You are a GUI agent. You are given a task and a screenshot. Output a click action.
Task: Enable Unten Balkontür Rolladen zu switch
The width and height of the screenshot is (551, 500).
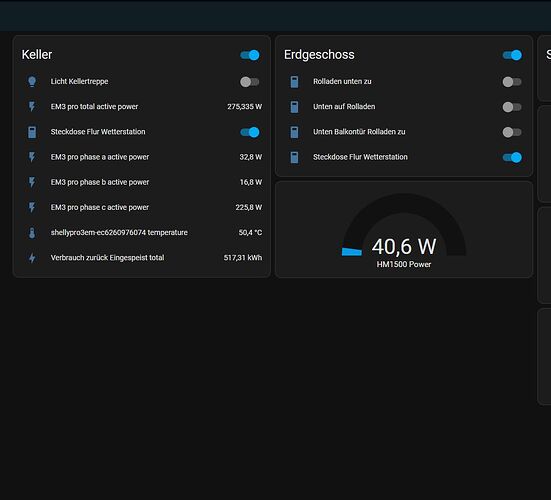(x=512, y=132)
